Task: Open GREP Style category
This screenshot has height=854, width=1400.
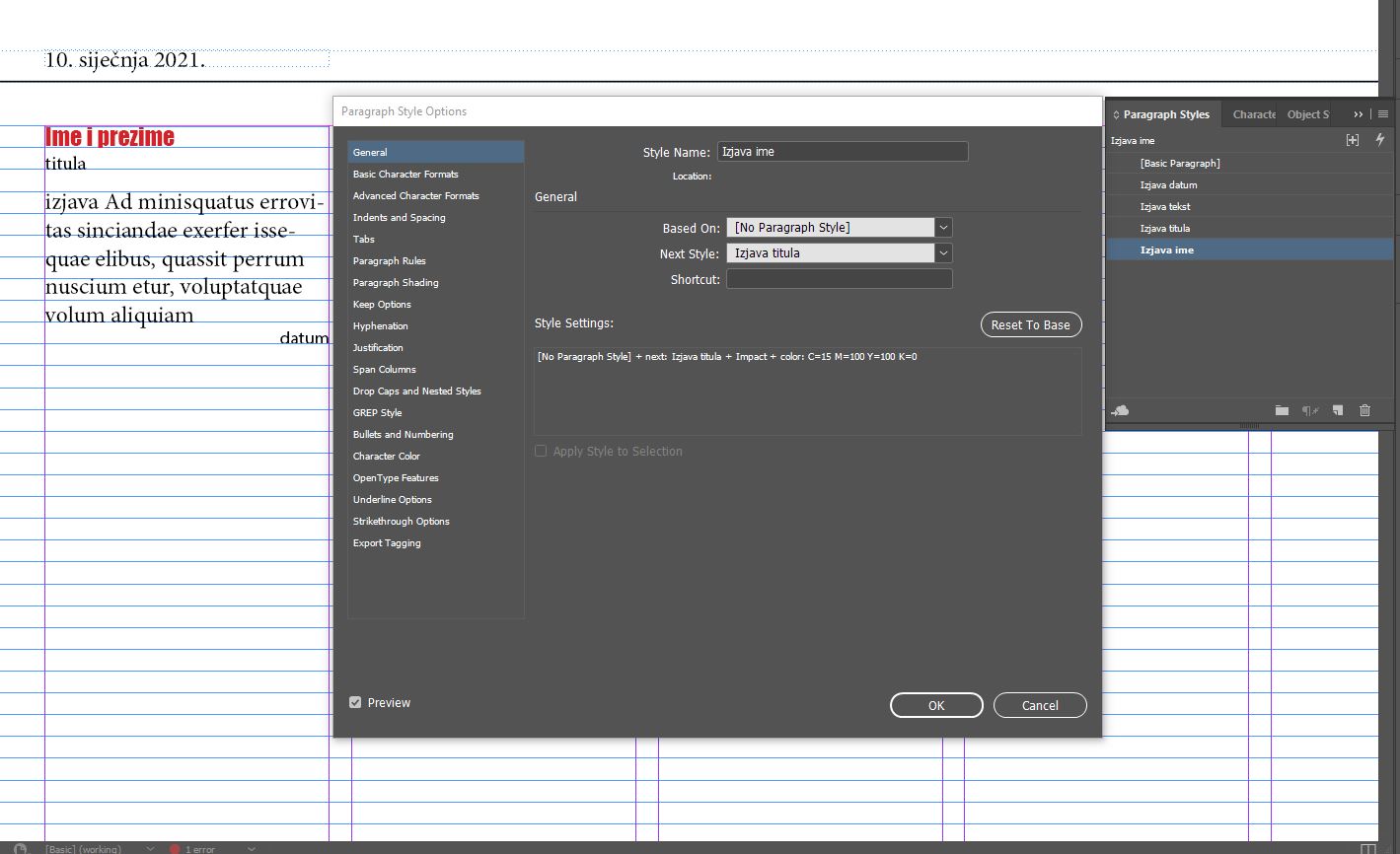Action: point(435,412)
